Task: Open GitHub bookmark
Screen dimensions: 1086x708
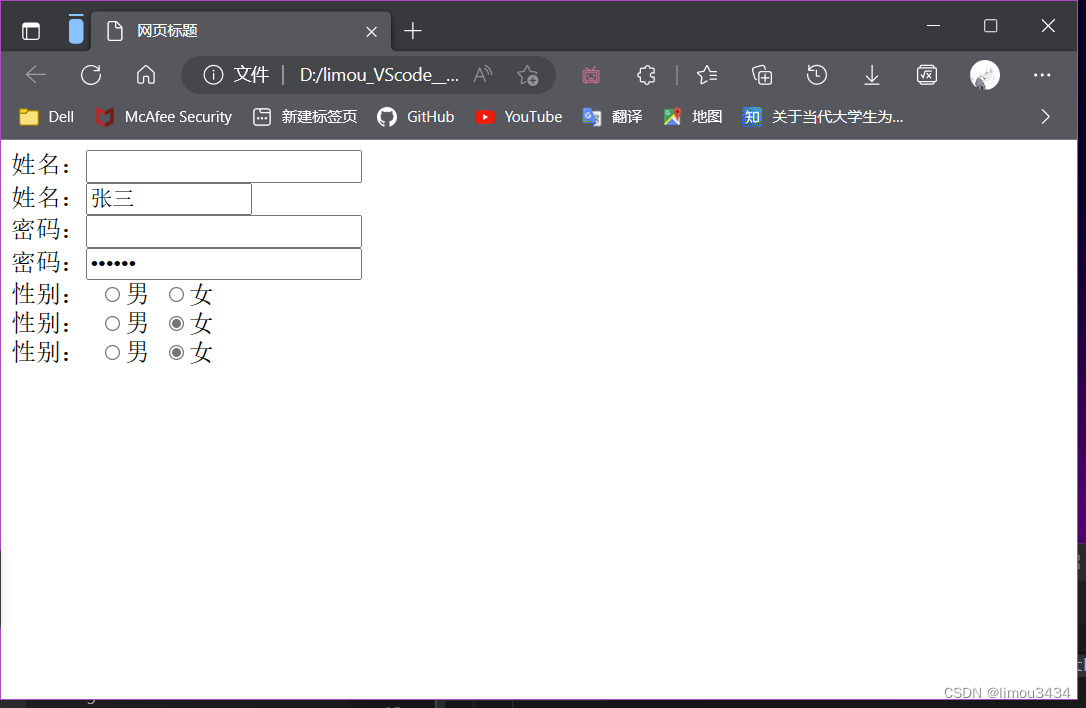Action: [416, 117]
